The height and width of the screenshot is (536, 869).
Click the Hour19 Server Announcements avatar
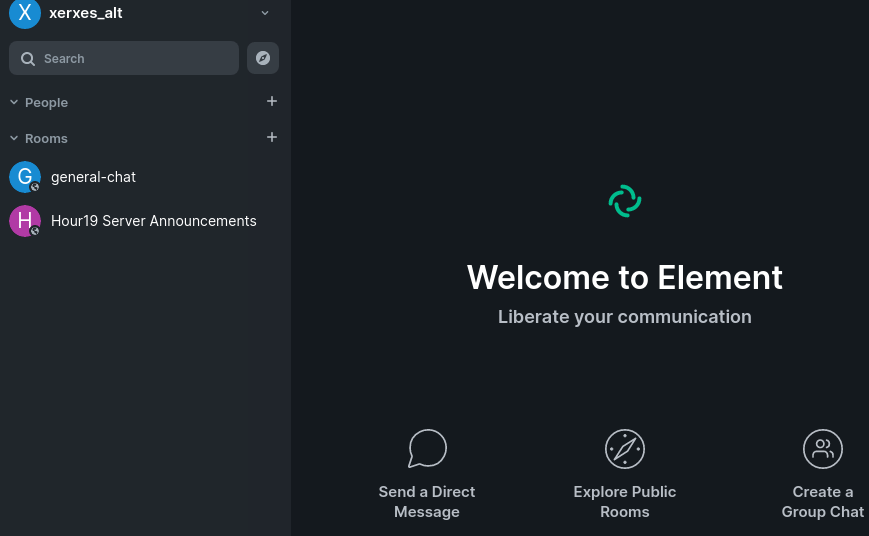(24, 221)
